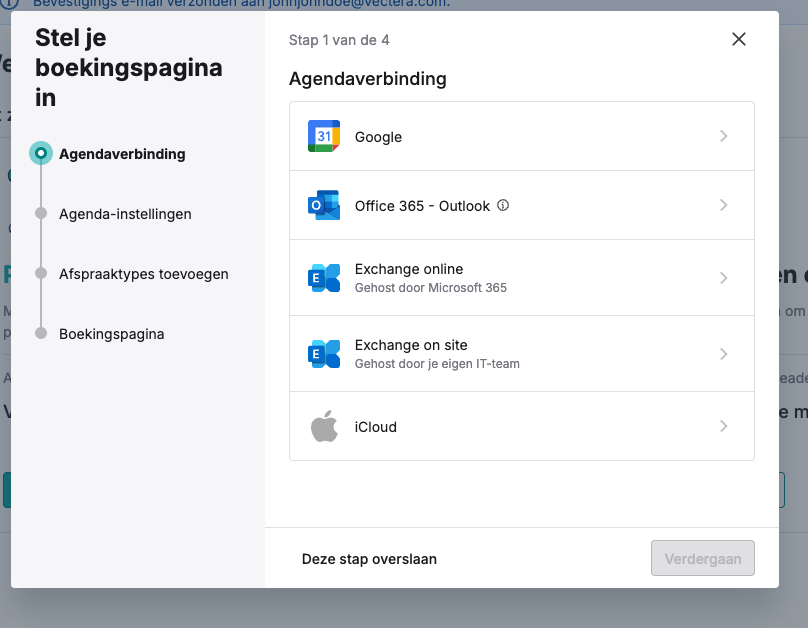Click the Exchange online icon

[x=324, y=278]
